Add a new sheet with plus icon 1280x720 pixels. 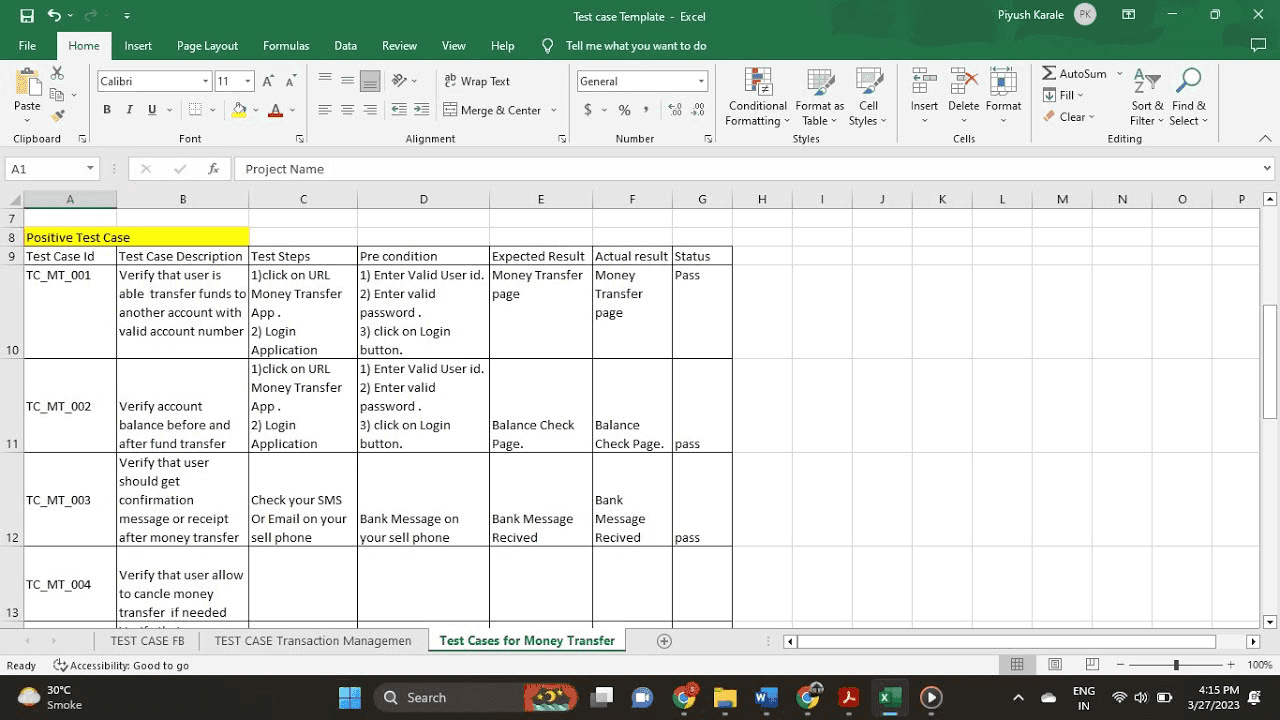664,641
